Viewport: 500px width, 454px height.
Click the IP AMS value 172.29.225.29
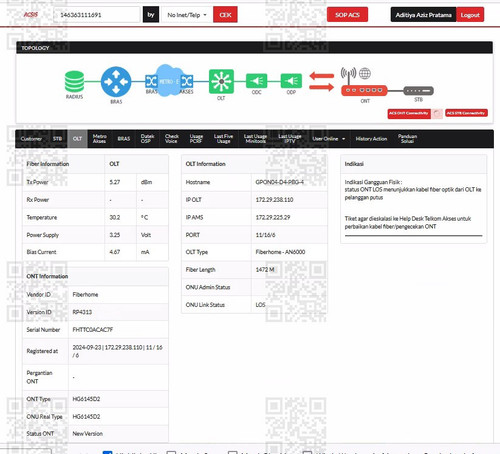(x=273, y=217)
